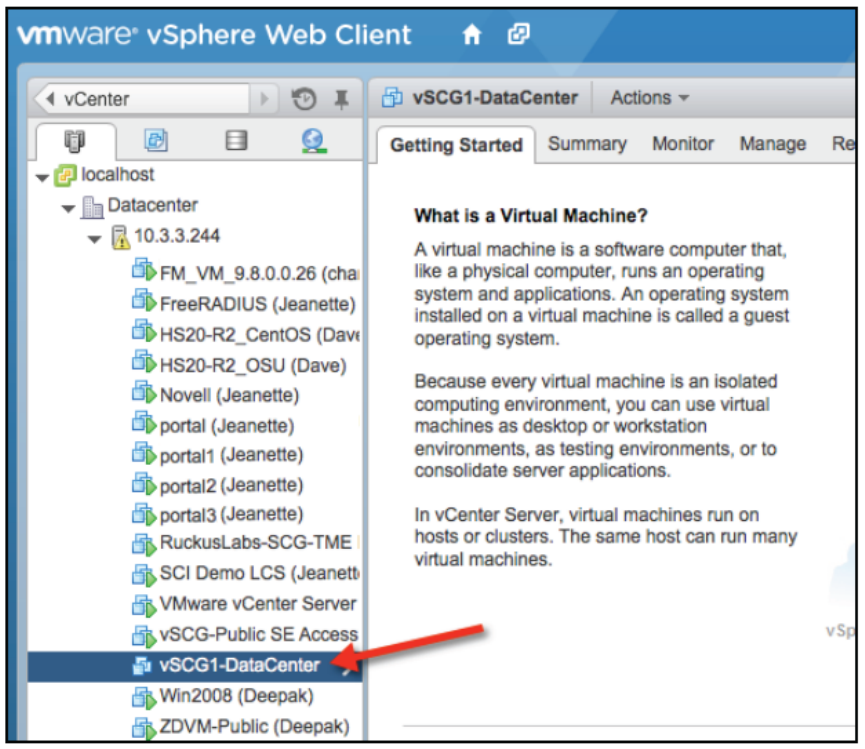Screen dimensions: 865x749
Task: Click VM icon next to Novell (Jeanette)
Action: tap(144, 392)
